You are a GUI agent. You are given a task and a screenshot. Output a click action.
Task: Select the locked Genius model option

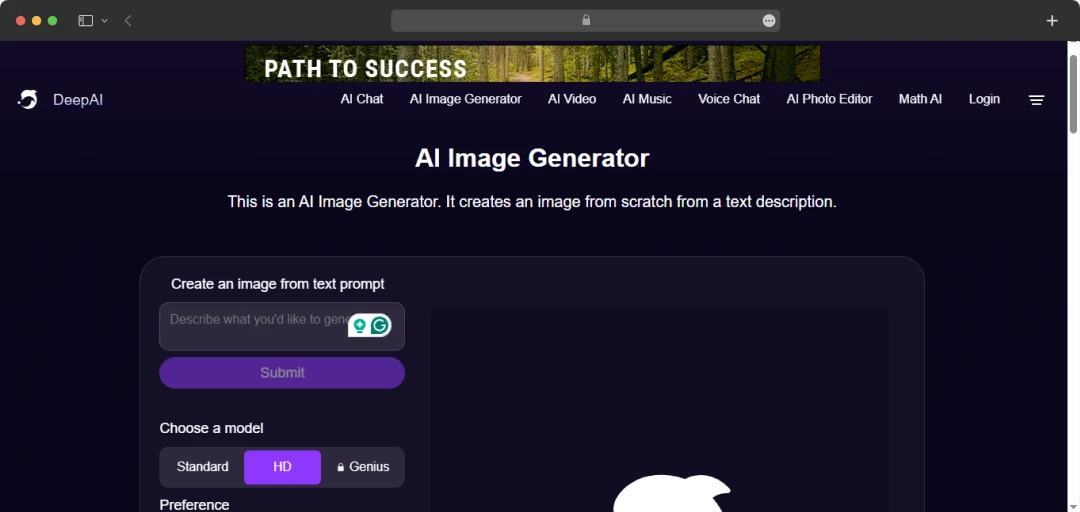362,467
